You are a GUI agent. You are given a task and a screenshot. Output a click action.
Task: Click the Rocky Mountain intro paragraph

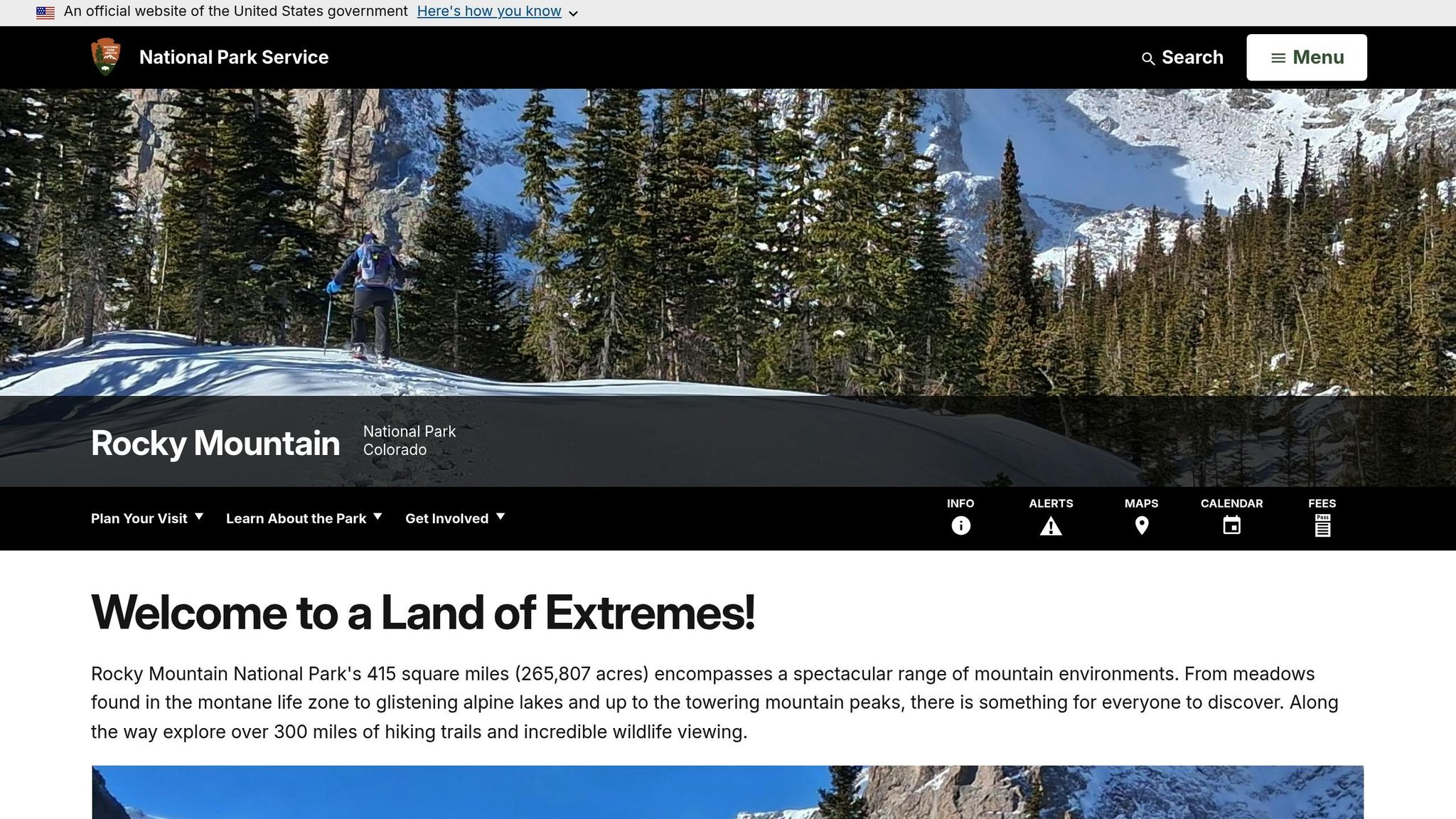tap(714, 702)
